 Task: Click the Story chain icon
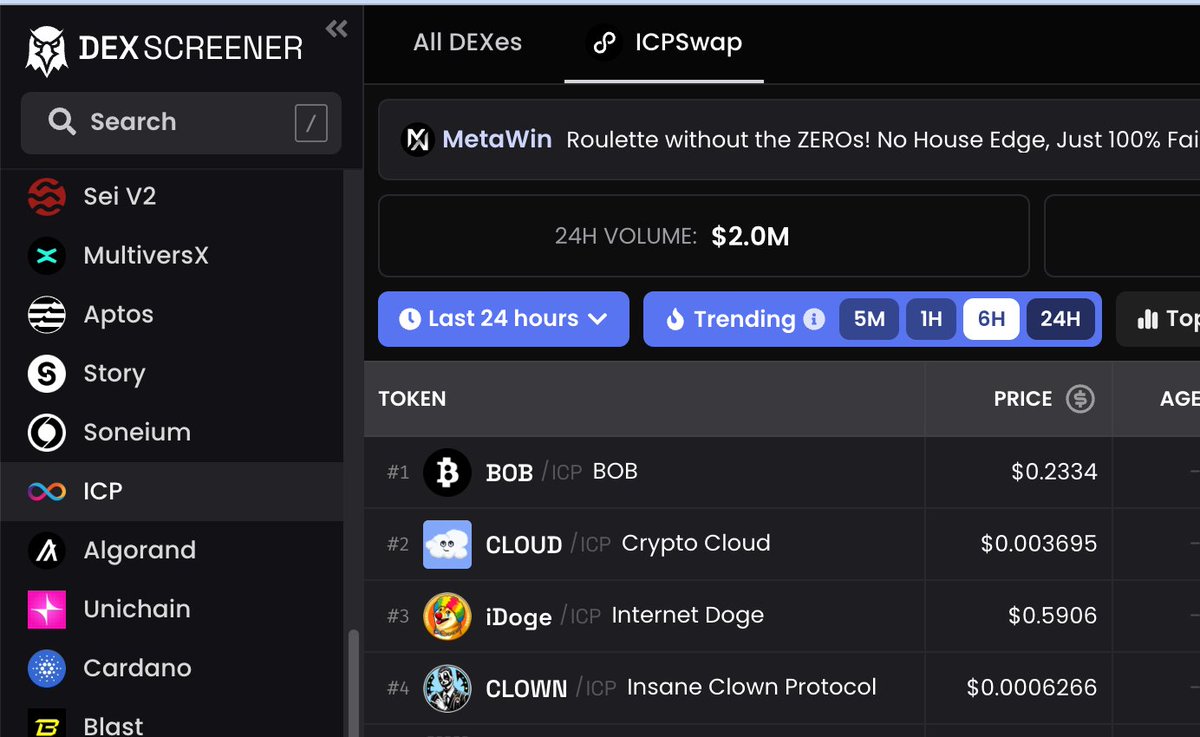[46, 374]
